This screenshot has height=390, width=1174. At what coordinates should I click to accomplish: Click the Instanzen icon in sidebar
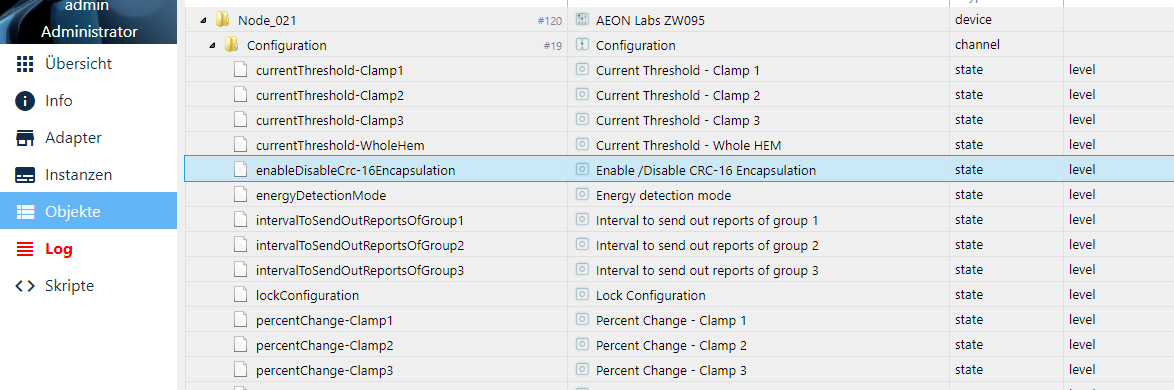tap(25, 175)
